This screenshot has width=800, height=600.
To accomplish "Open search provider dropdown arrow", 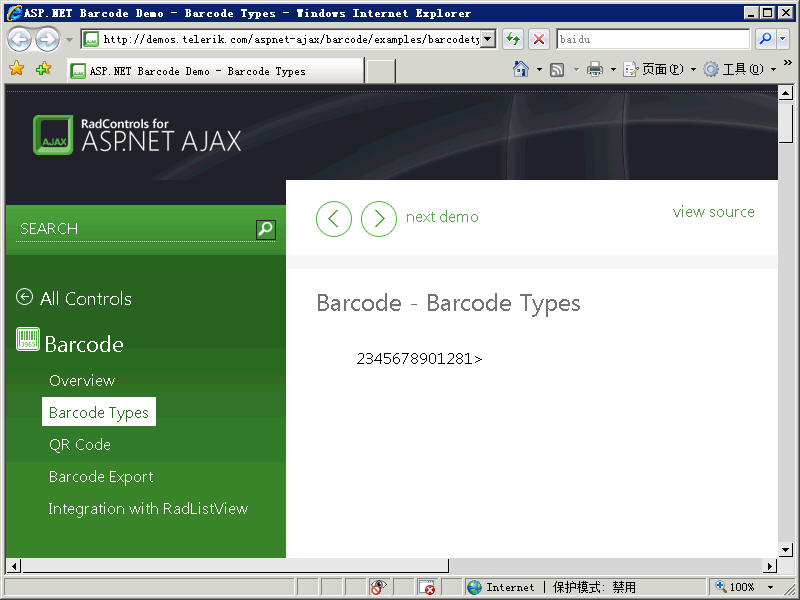I will tap(783, 39).
